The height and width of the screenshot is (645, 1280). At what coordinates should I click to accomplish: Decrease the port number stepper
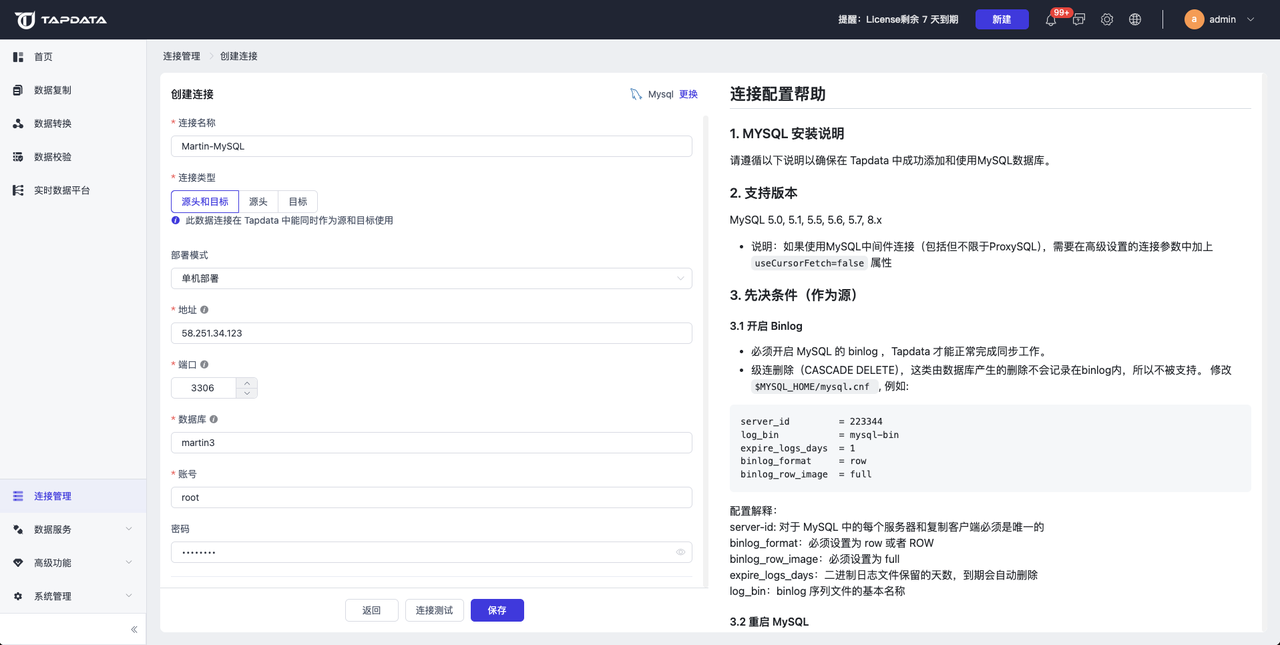coord(247,393)
